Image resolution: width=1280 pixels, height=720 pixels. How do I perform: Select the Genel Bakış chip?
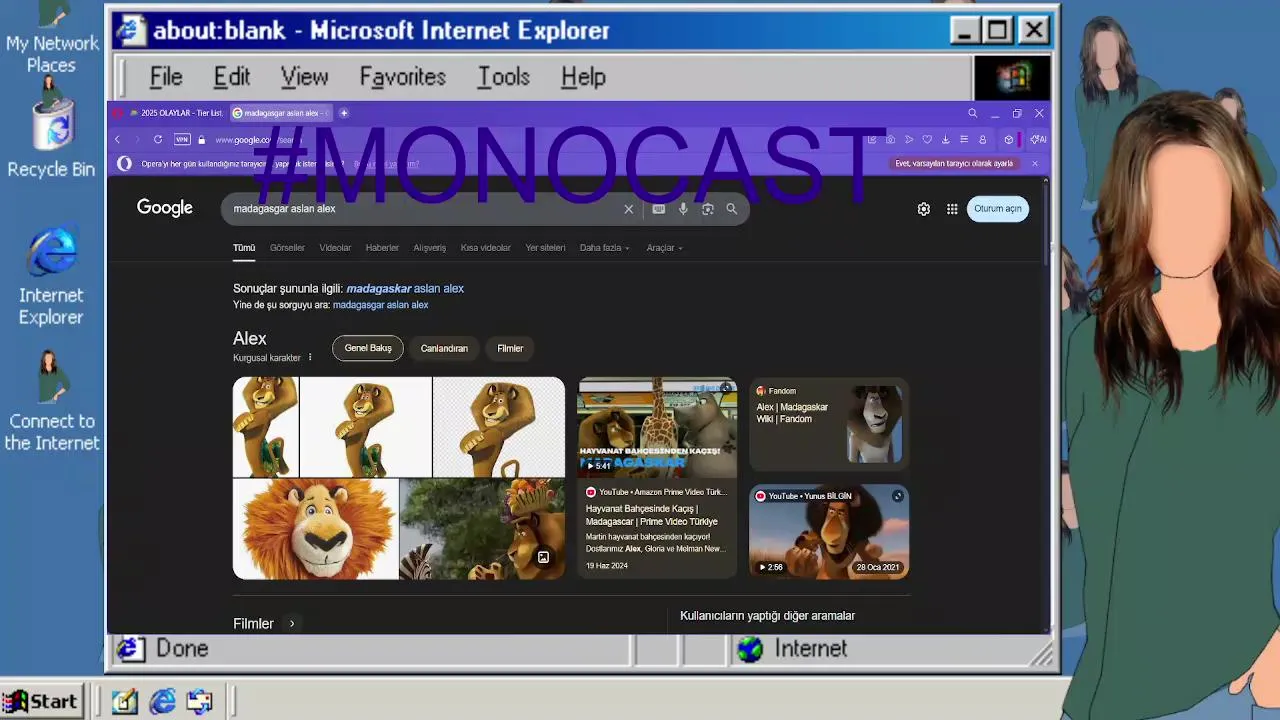(368, 348)
